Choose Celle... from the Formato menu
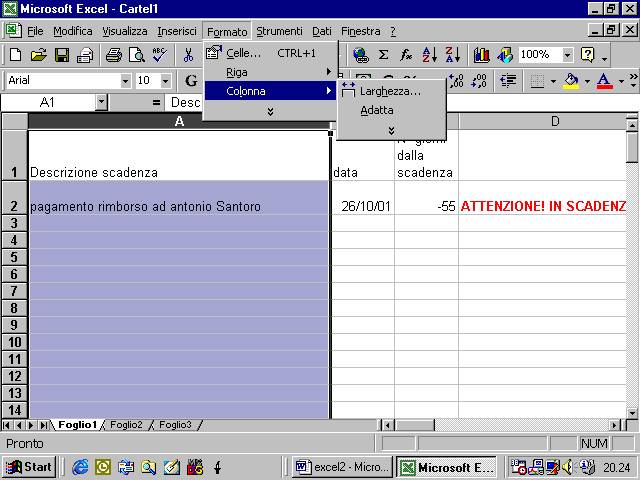640x480 pixels. (x=270, y=53)
